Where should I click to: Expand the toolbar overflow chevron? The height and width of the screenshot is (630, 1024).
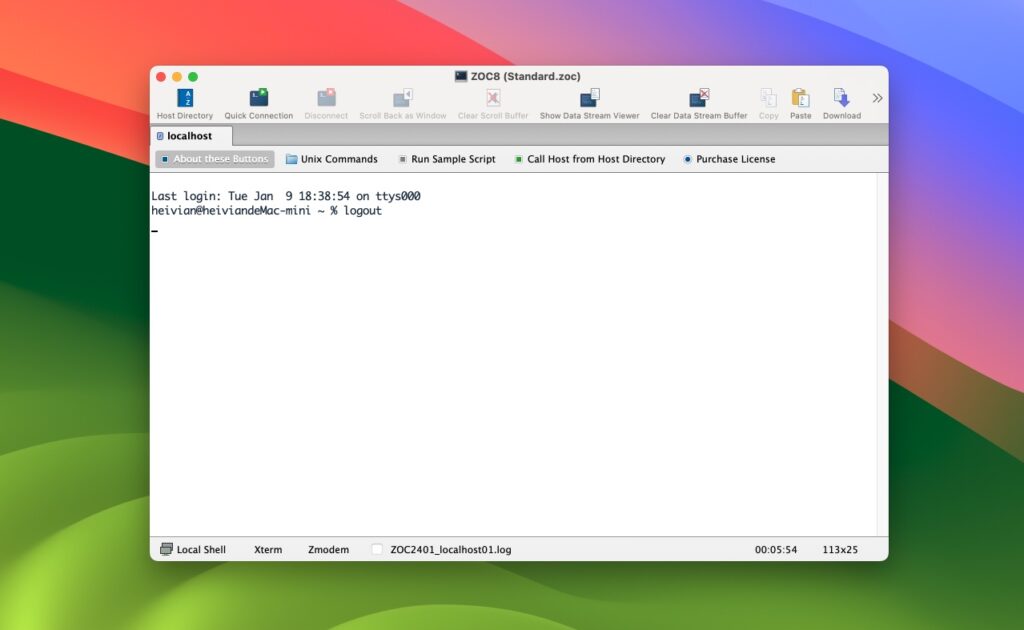point(878,99)
